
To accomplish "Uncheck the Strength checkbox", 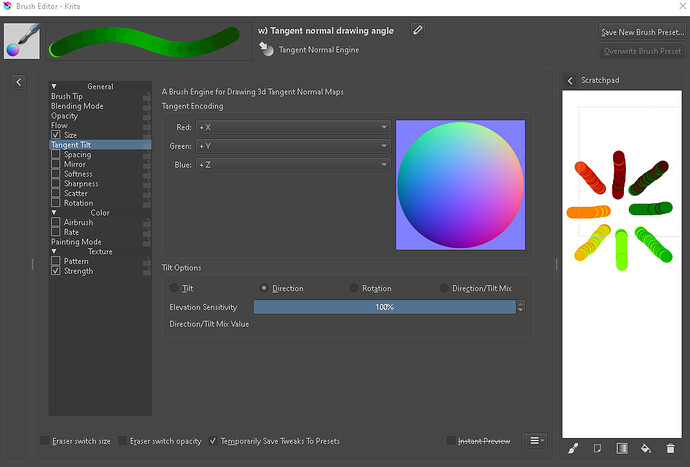I will coord(55,271).
